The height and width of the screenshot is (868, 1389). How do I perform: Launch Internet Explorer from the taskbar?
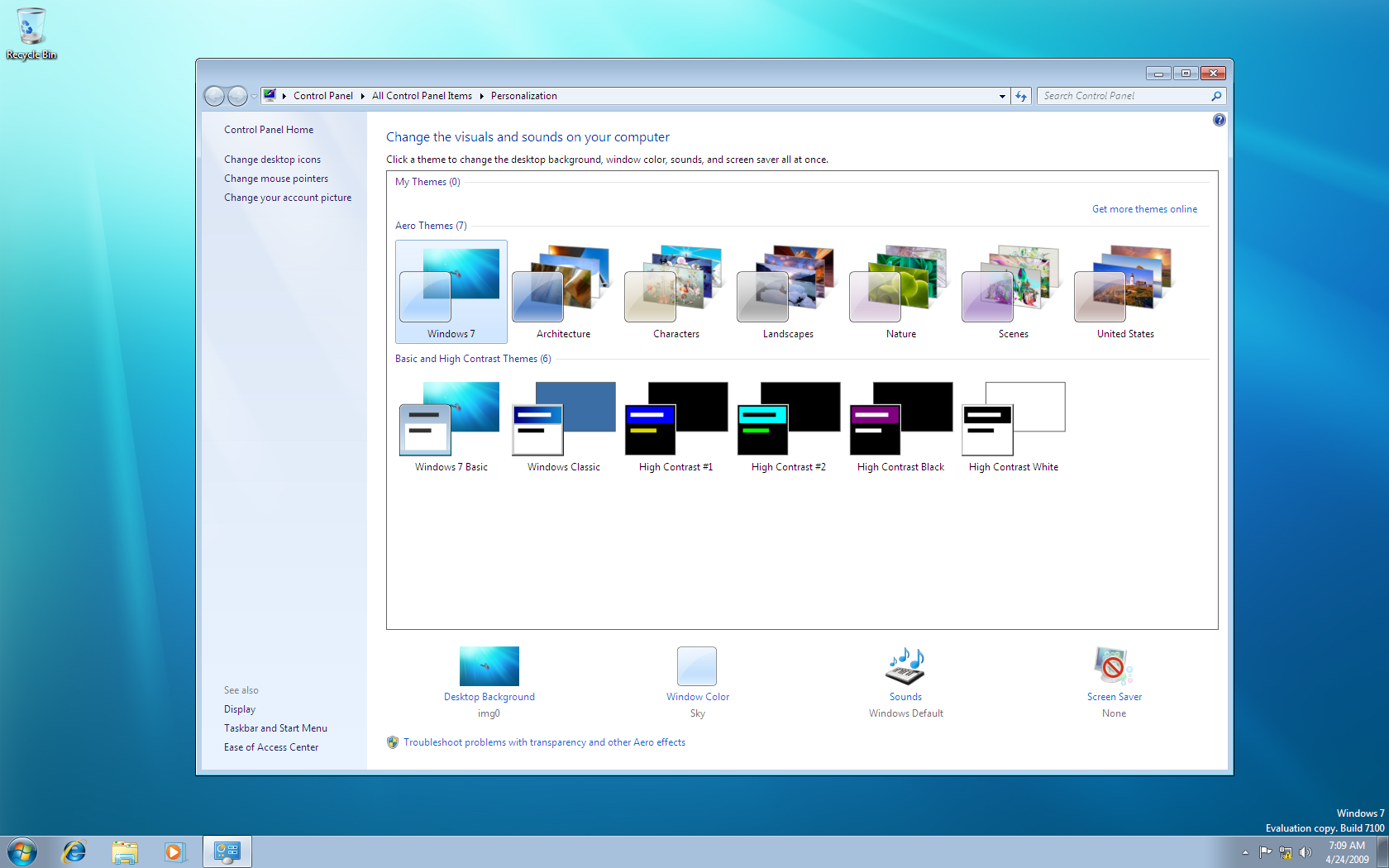click(x=74, y=851)
